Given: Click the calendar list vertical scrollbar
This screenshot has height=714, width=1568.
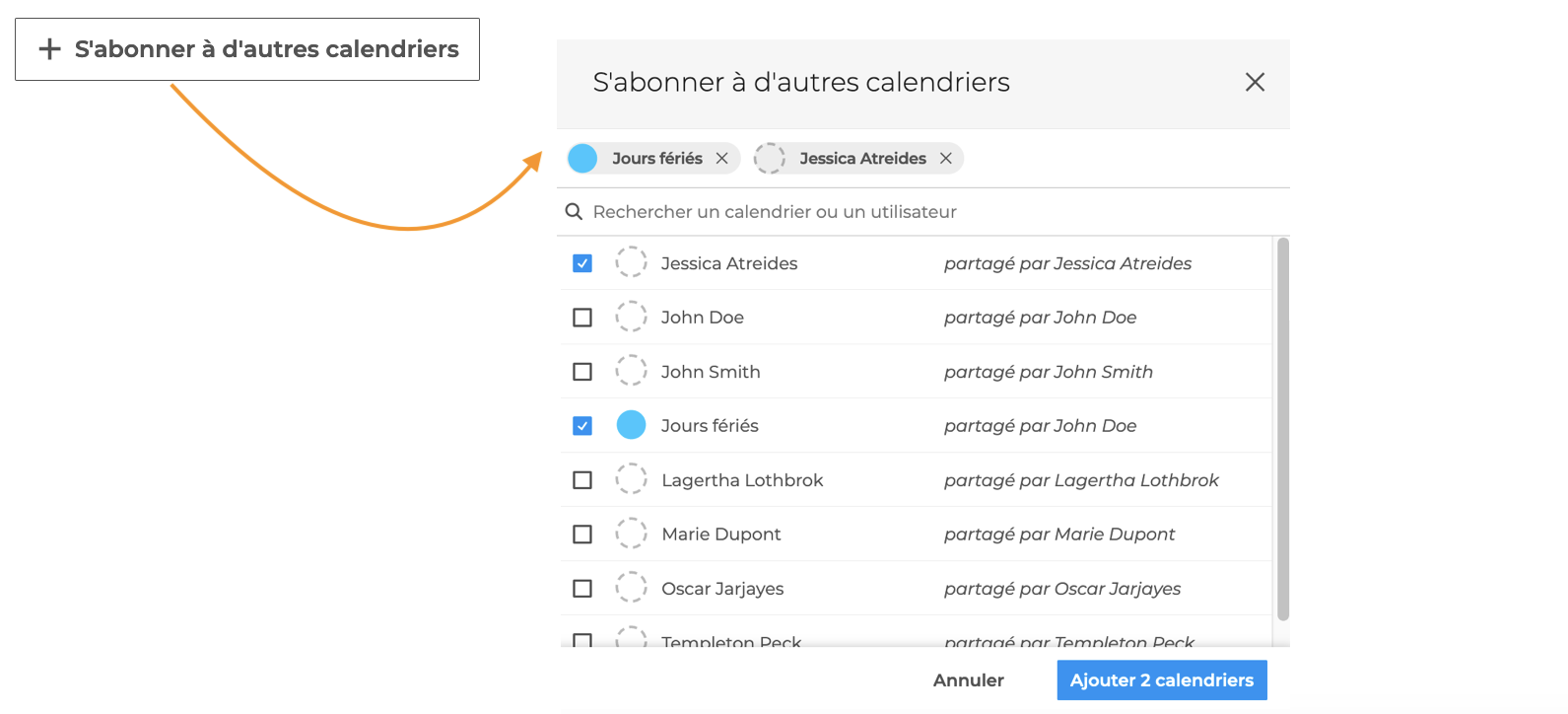Looking at the screenshot, I should pos(1282,429).
